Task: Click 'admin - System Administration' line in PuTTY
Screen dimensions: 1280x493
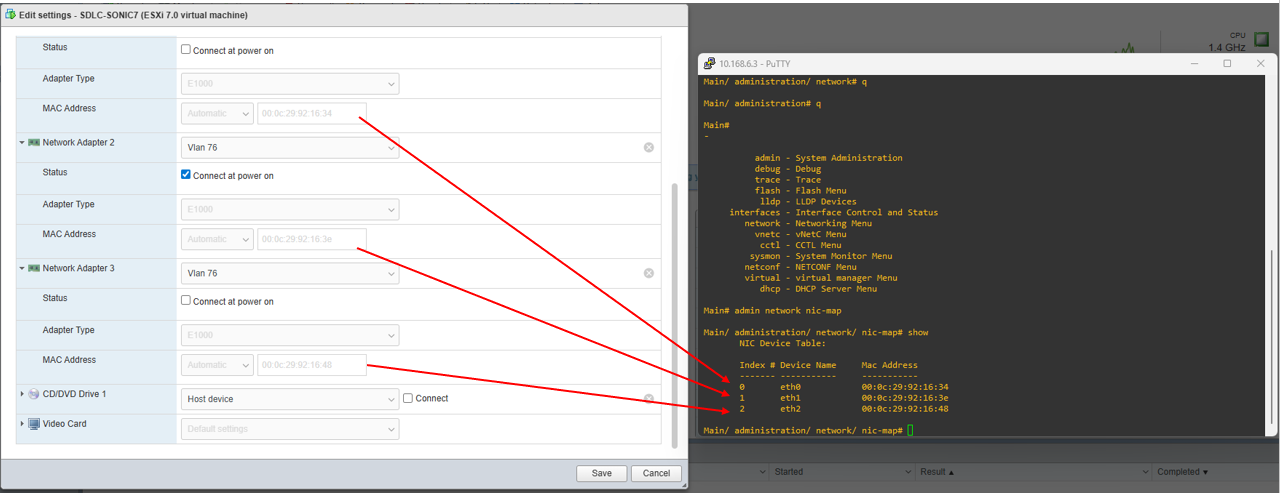Action: [x=828, y=158]
